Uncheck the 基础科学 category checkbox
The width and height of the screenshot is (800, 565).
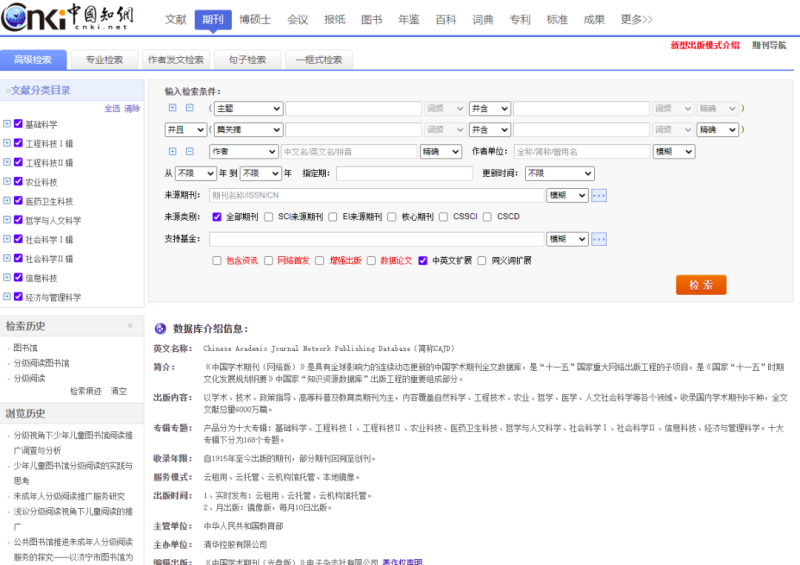coord(19,125)
